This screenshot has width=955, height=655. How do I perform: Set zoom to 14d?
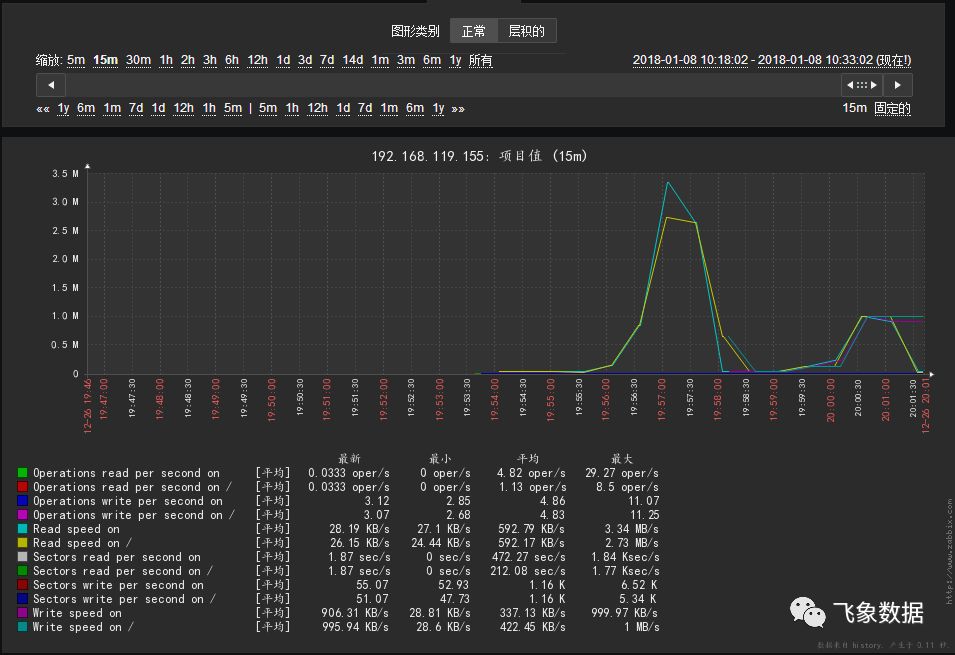pyautogui.click(x=353, y=60)
